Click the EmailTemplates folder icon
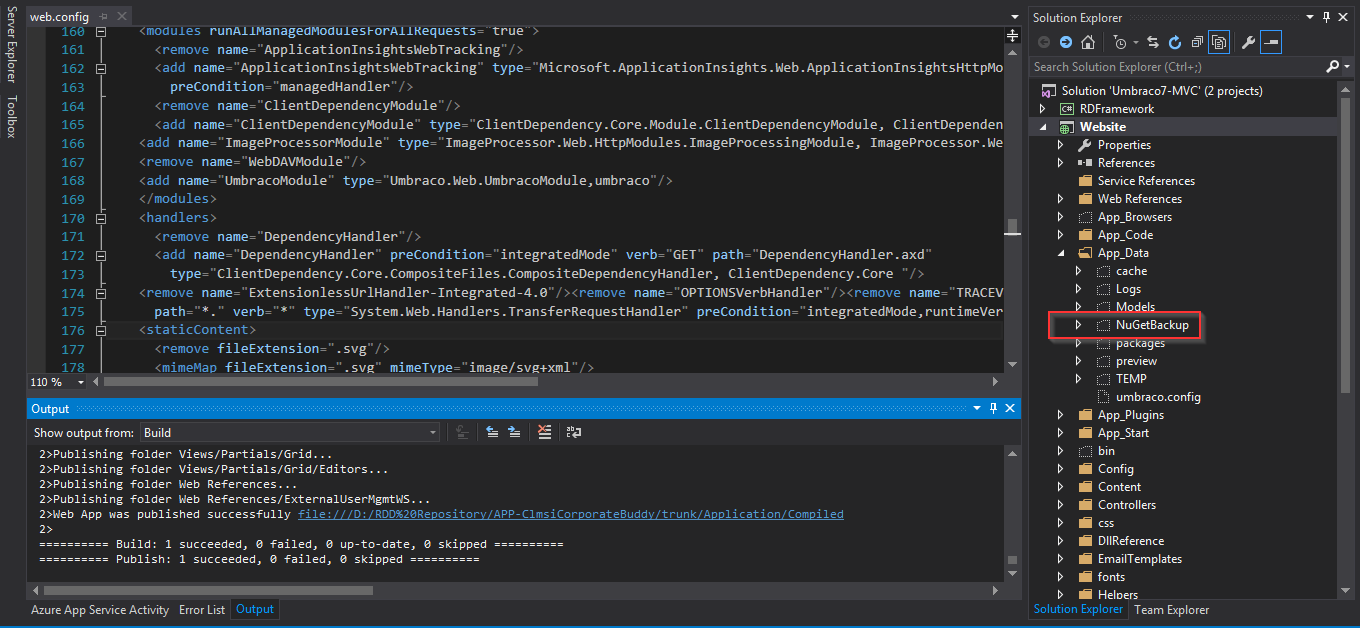Screen dimensions: 1360x628 pyautogui.click(x=1085, y=559)
